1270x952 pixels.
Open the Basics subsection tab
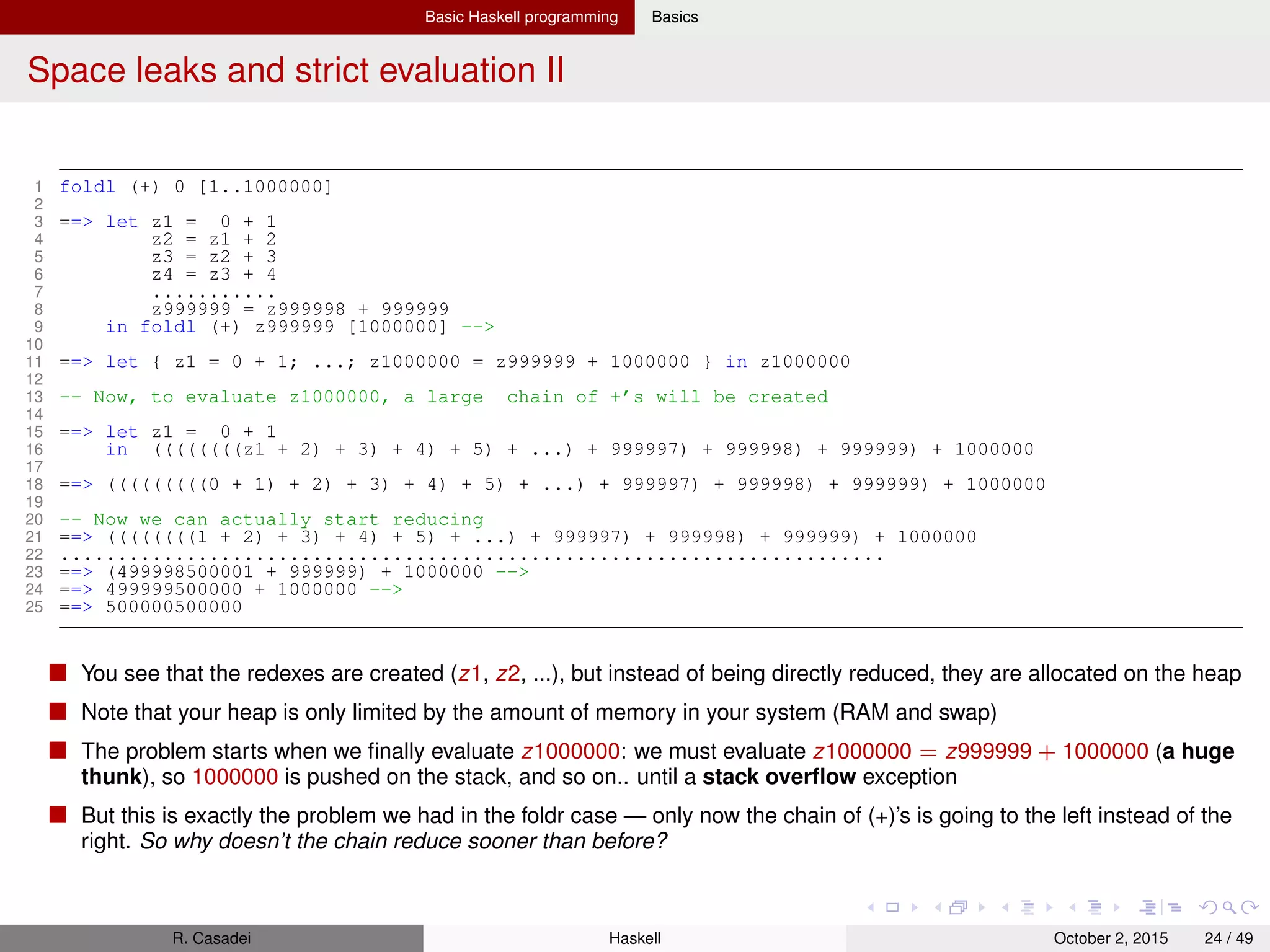[x=675, y=17]
